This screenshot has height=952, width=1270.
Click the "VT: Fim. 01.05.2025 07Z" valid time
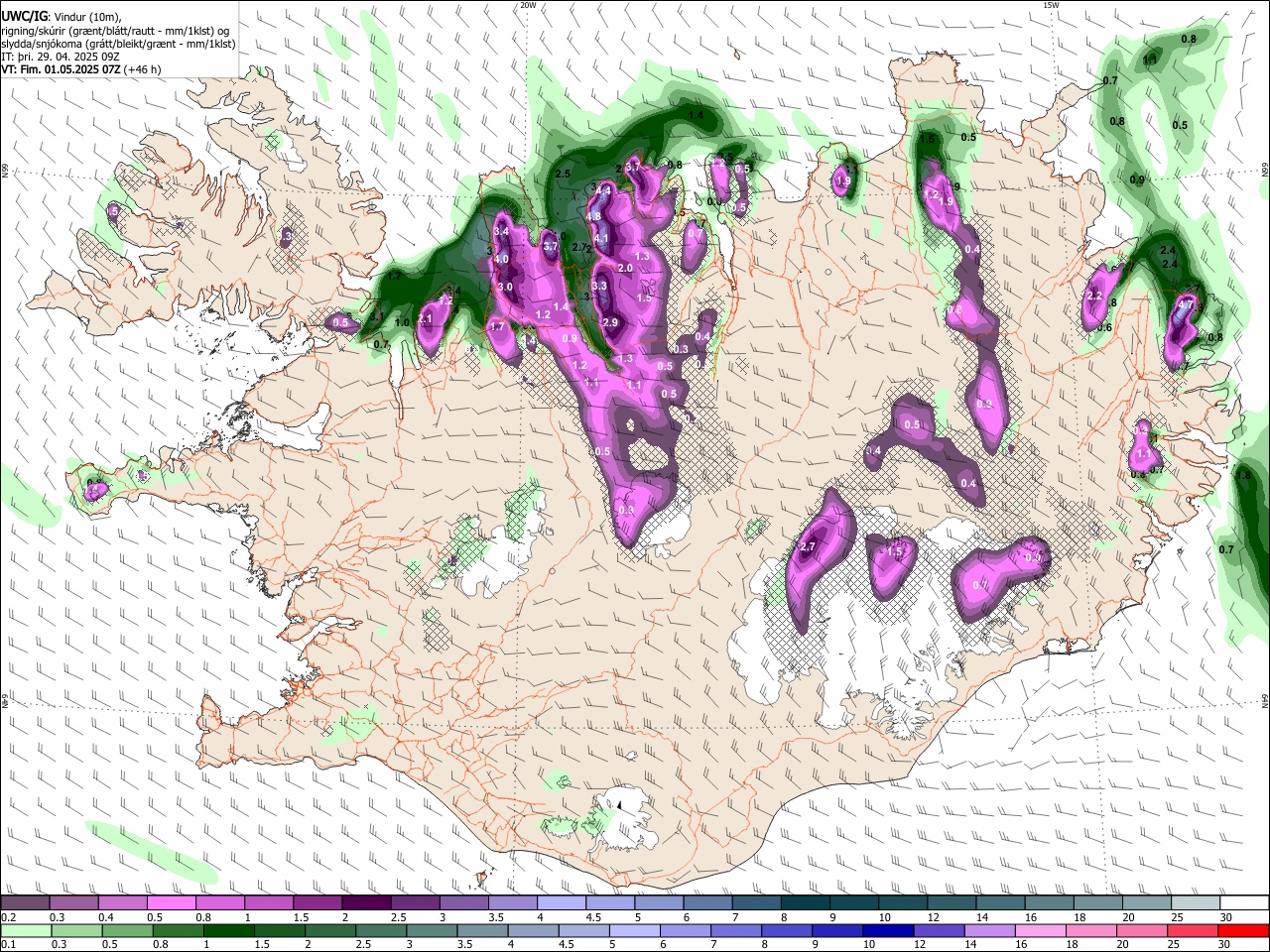click(63, 69)
